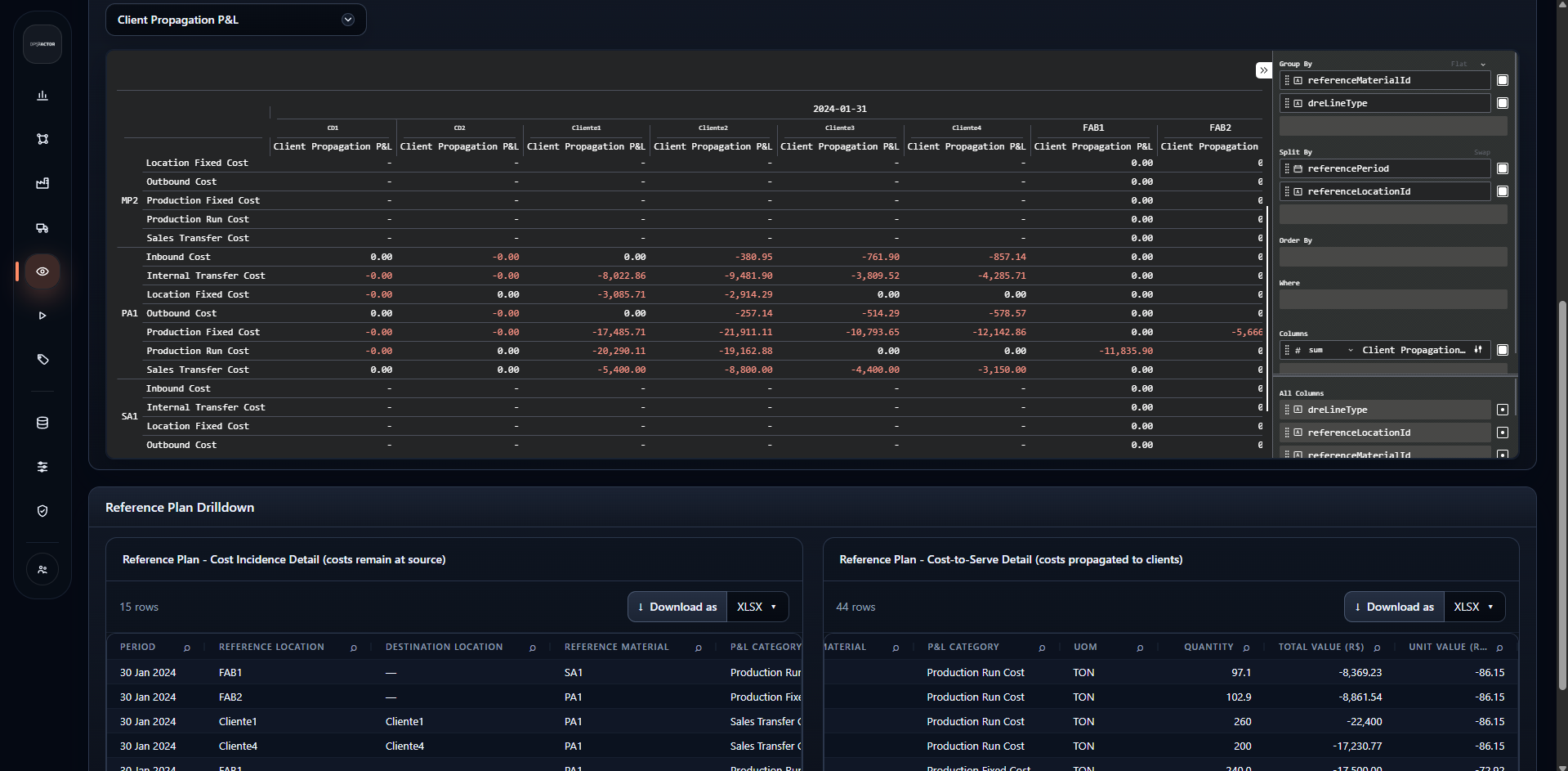Open the database sidebar icon

pyautogui.click(x=42, y=423)
